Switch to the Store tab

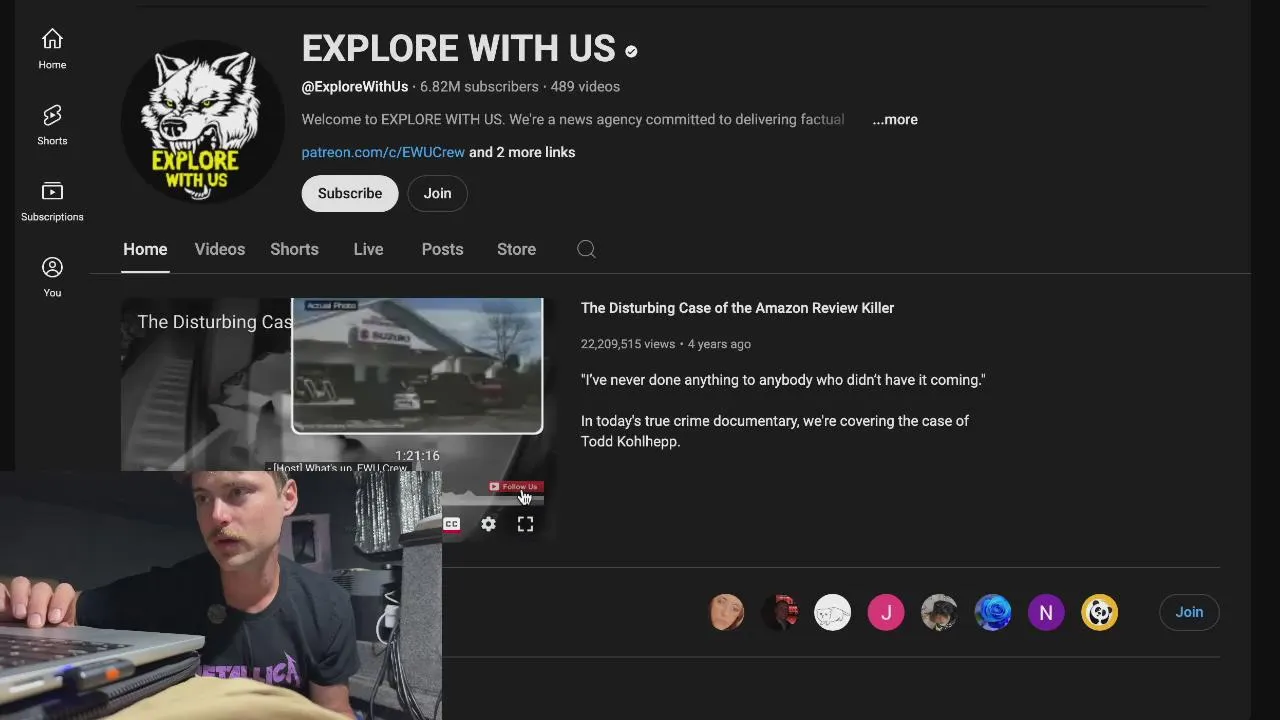pyautogui.click(x=516, y=249)
